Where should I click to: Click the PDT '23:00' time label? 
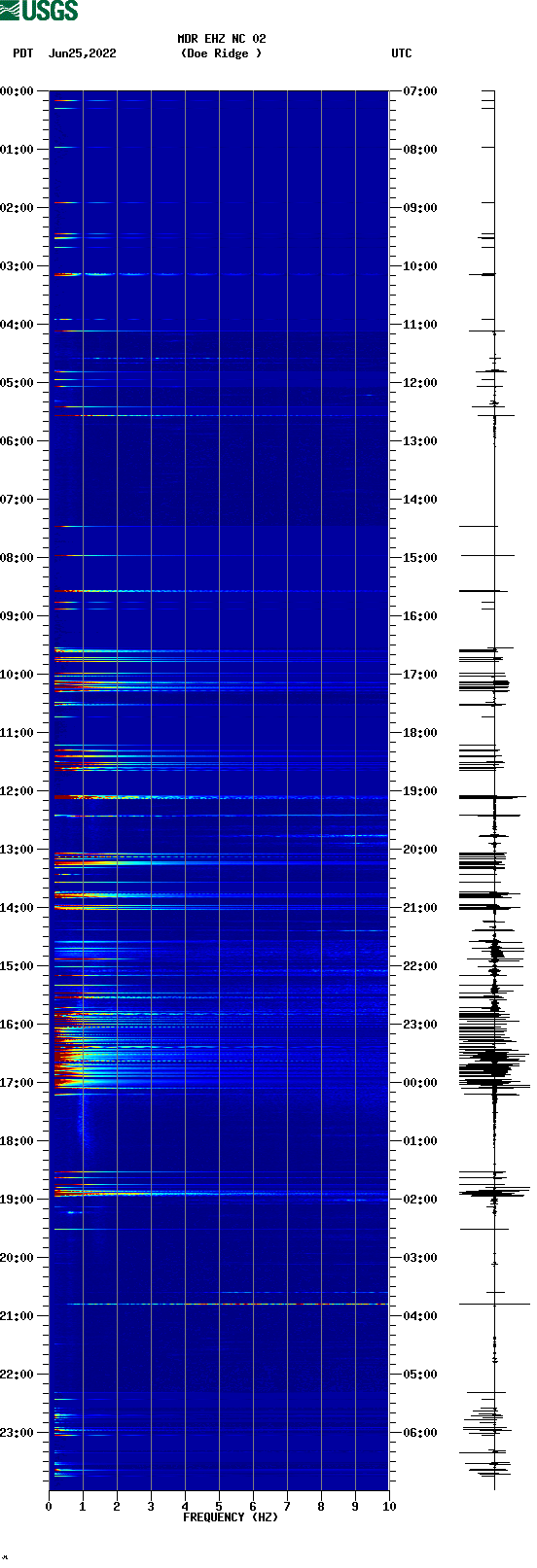(18, 1433)
